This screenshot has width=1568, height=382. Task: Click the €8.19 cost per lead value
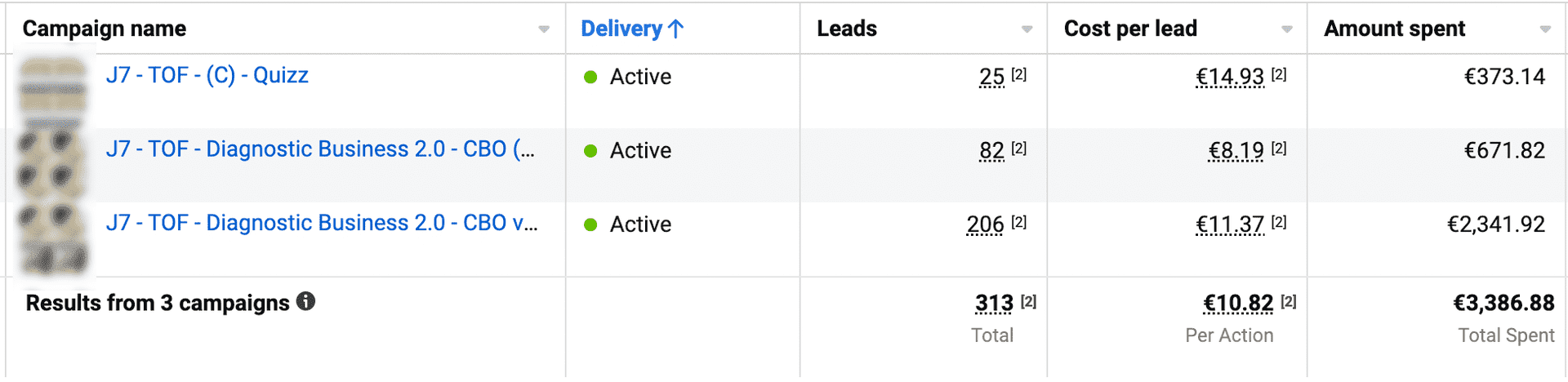pos(1236,151)
